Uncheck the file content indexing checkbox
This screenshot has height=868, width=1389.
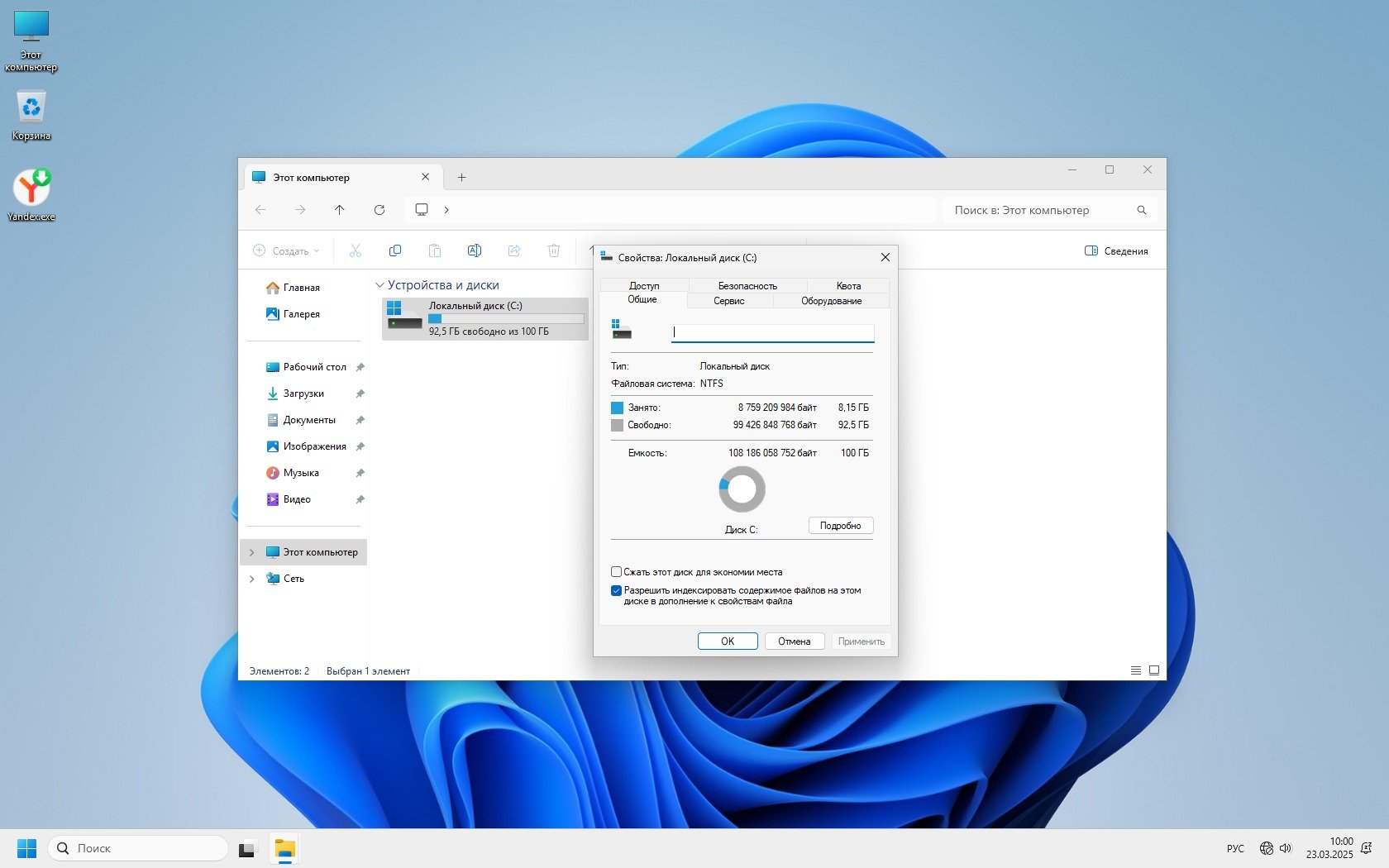[616, 590]
